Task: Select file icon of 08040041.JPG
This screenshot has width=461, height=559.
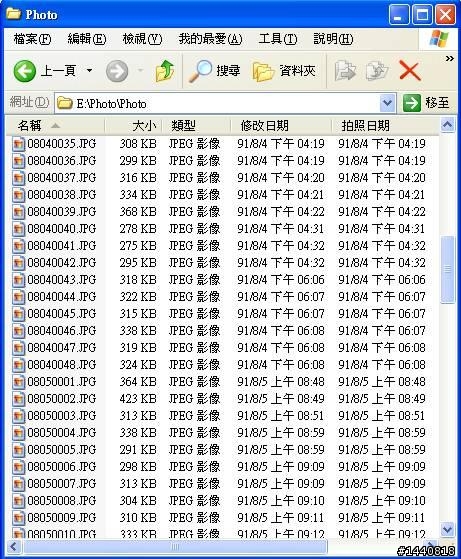Action: [x=18, y=246]
